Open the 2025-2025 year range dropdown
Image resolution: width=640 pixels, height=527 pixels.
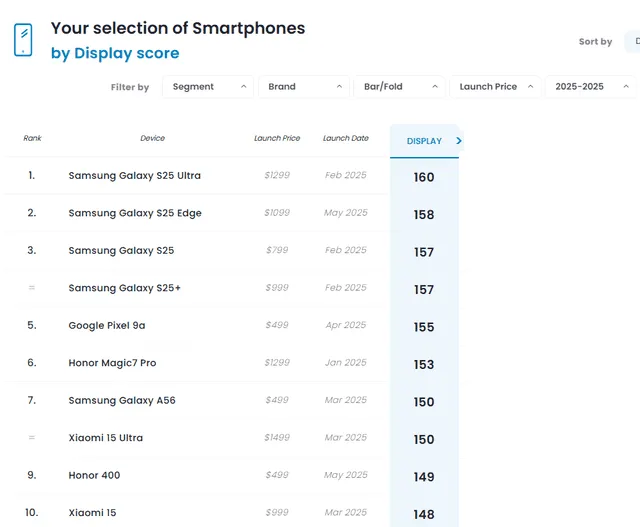(588, 87)
